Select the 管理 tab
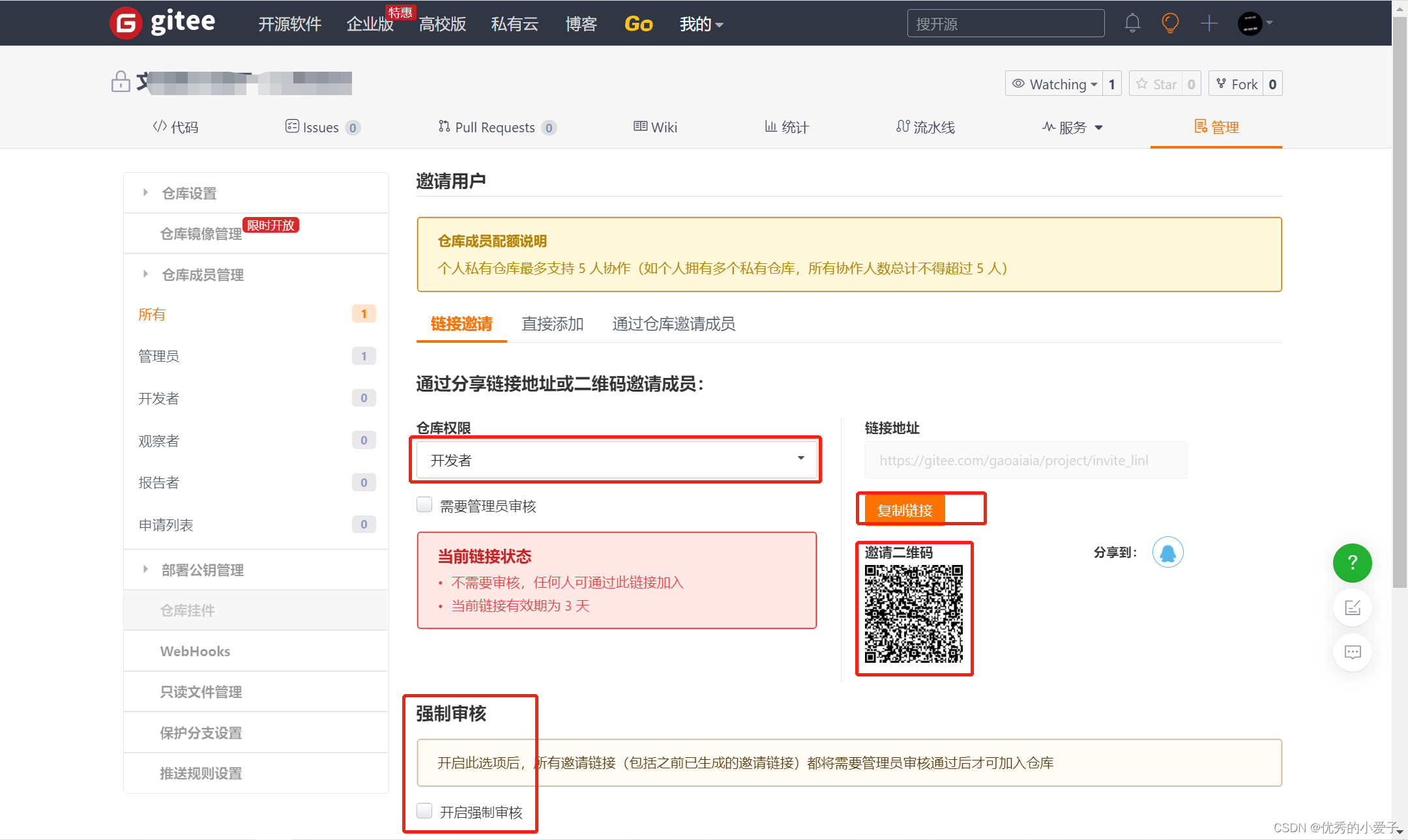This screenshot has height=840, width=1408. [1216, 127]
